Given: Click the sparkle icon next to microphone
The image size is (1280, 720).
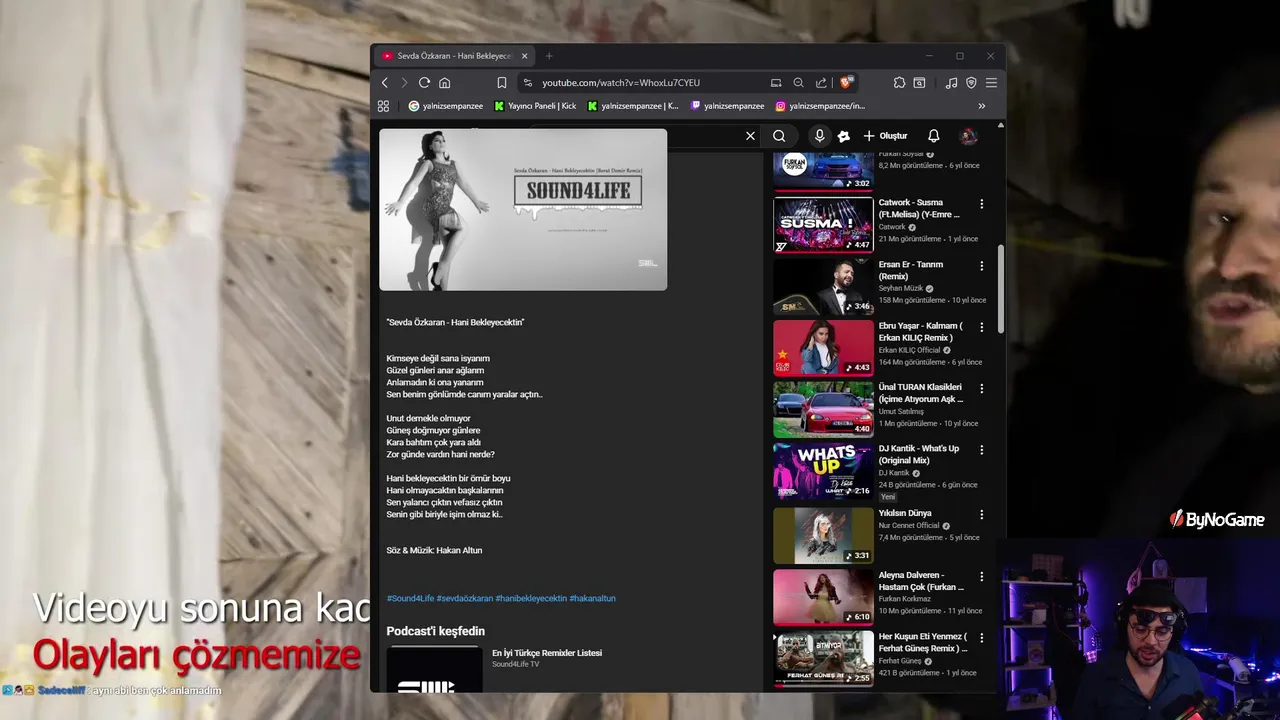Looking at the screenshot, I should [844, 136].
